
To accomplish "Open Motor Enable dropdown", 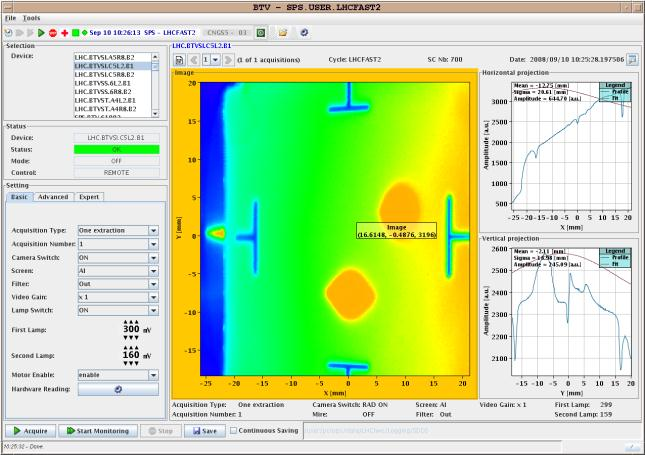I will [153, 375].
